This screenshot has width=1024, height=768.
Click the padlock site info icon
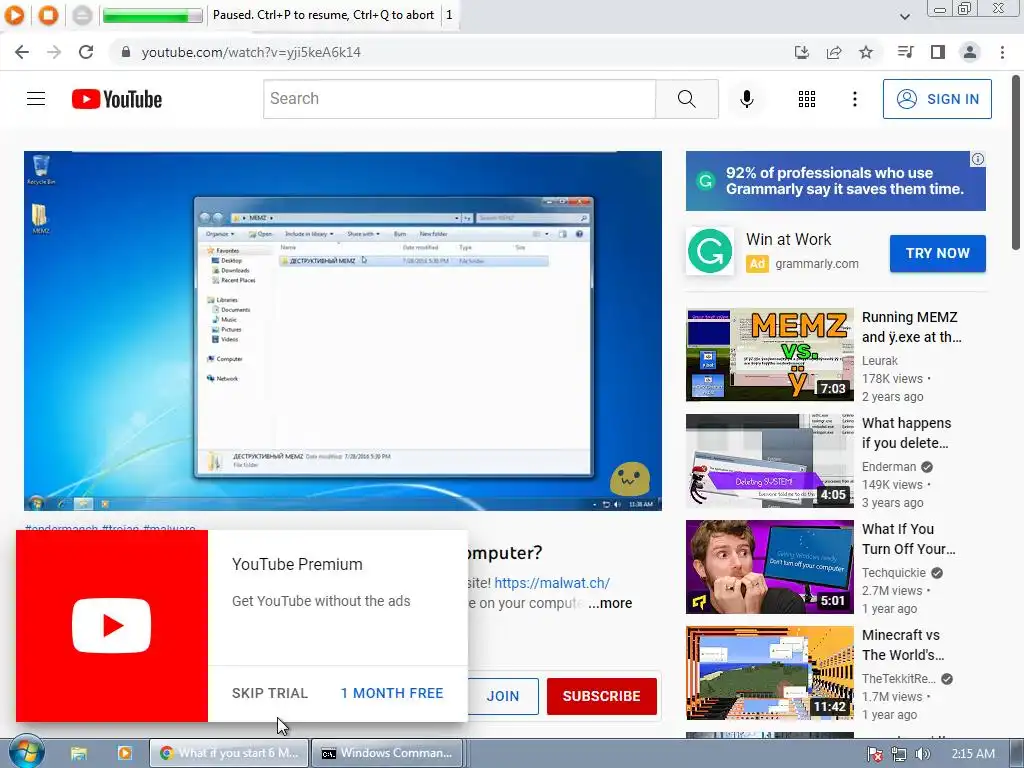126,52
